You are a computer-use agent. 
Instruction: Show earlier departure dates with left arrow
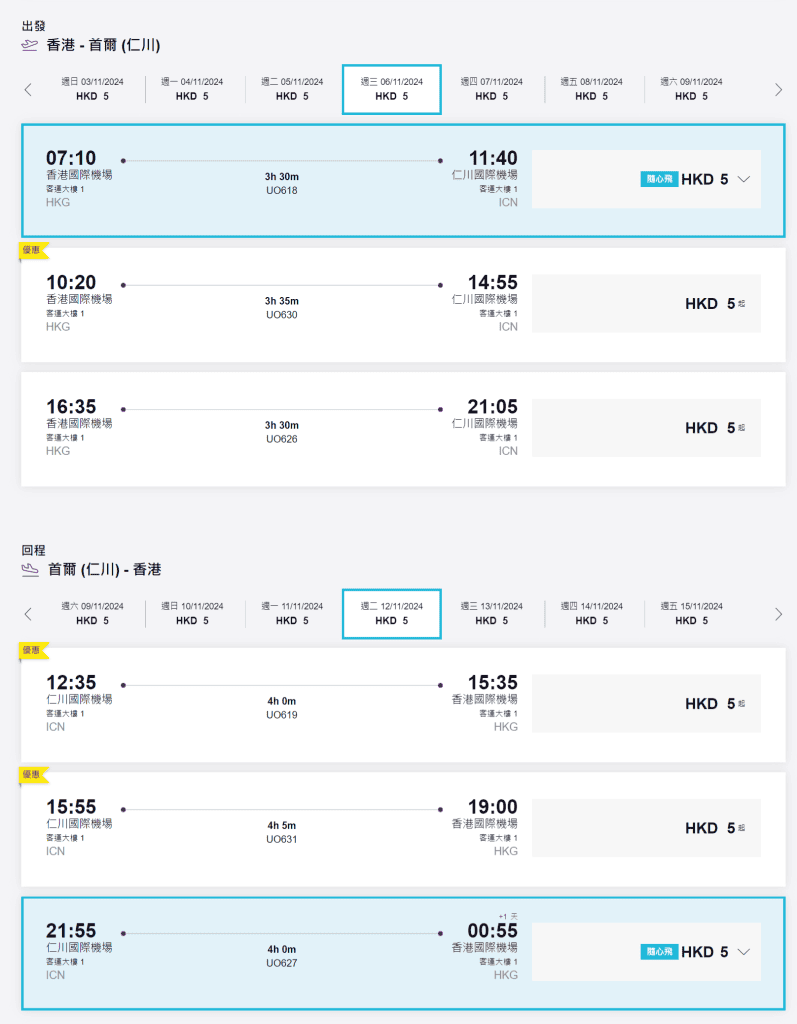point(28,89)
